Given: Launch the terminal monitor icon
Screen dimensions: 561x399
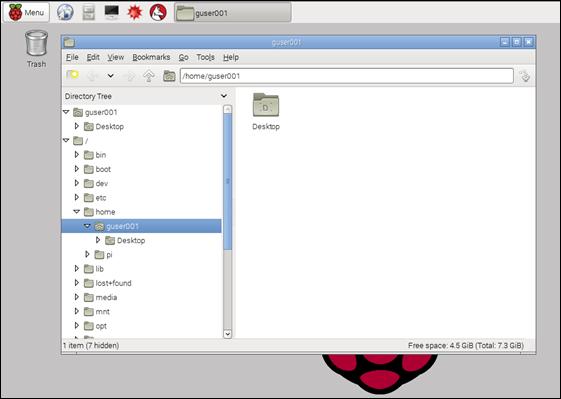Looking at the screenshot, I should coord(112,12).
